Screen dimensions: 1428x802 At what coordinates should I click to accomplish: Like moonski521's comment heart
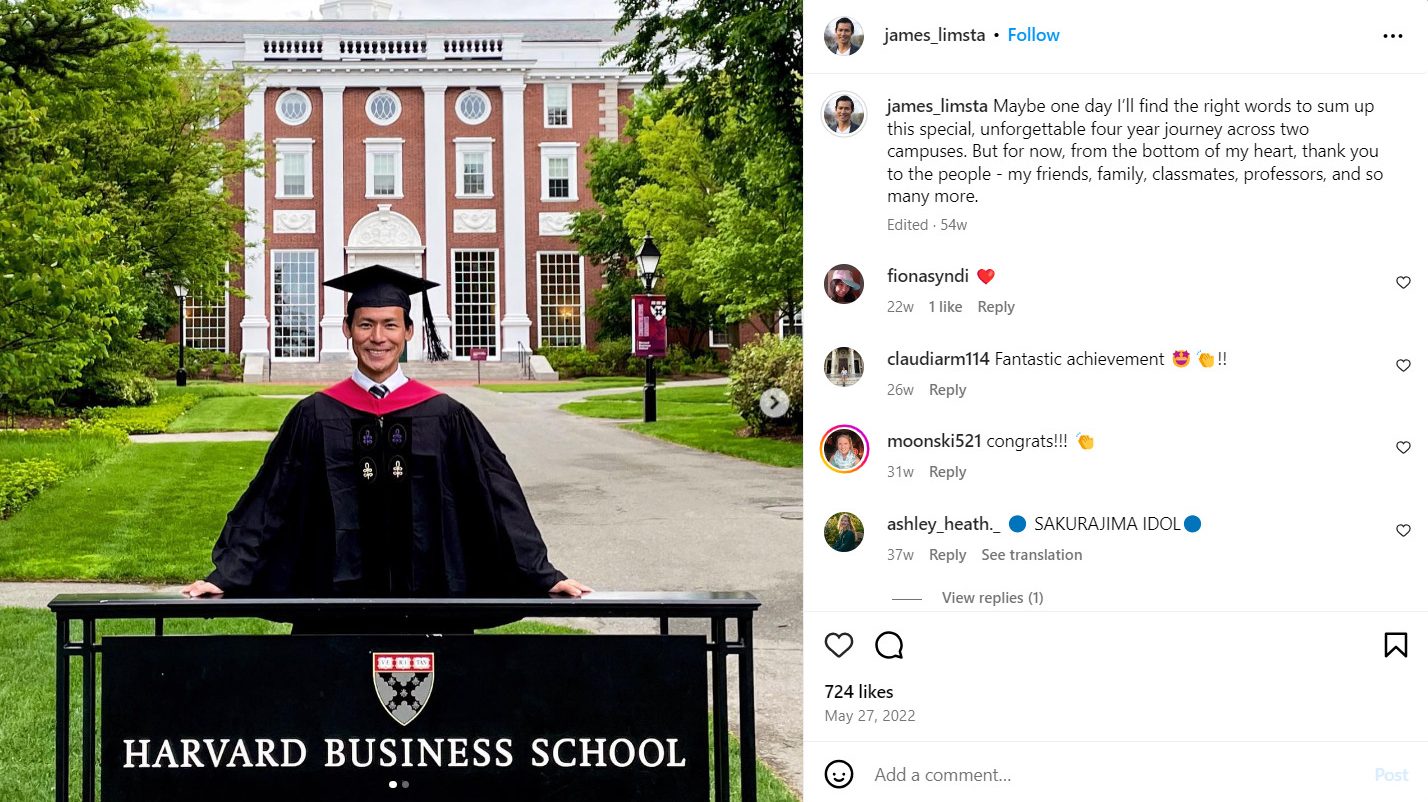[1403, 448]
